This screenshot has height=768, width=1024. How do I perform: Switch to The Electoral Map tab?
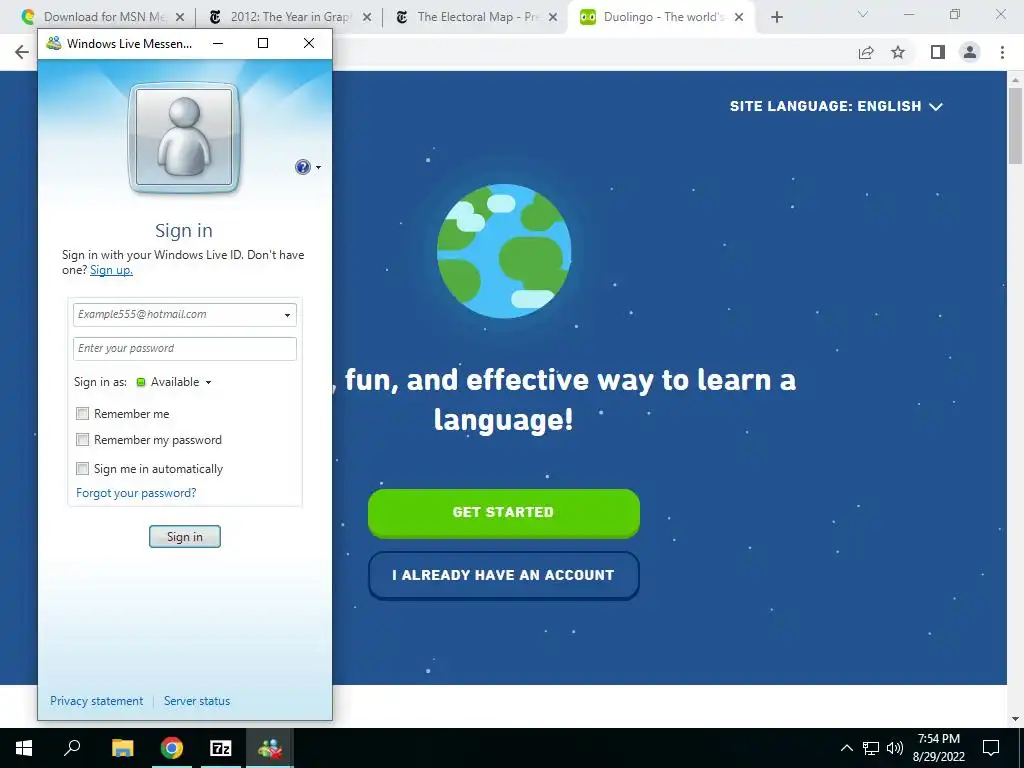coord(477,17)
